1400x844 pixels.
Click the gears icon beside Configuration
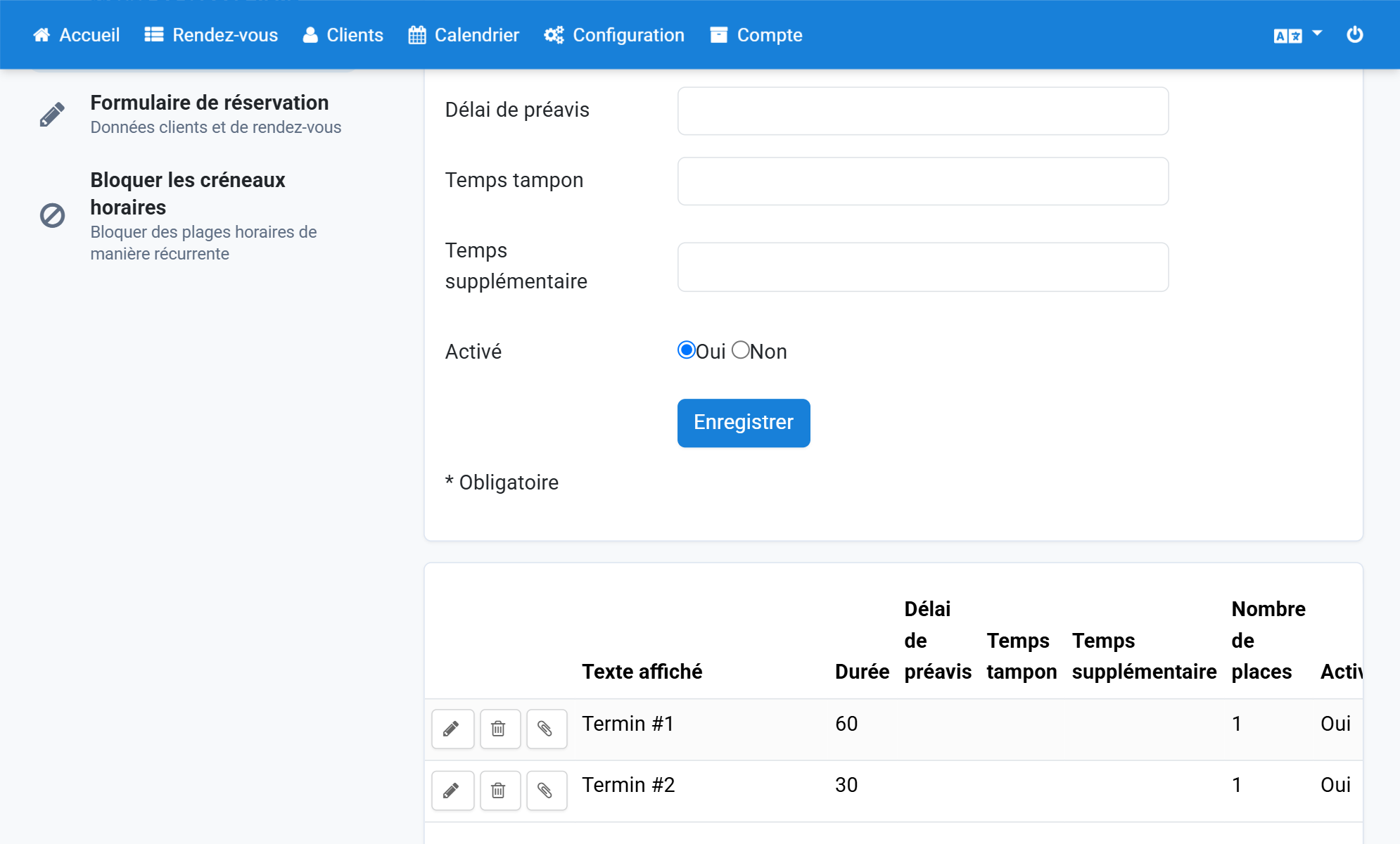(x=554, y=35)
